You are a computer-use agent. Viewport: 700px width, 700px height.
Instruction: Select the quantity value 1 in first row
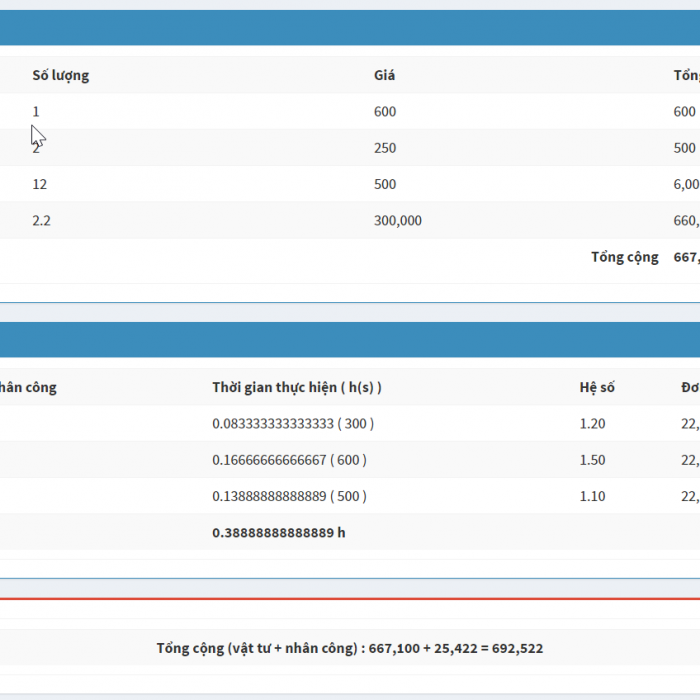click(36, 112)
